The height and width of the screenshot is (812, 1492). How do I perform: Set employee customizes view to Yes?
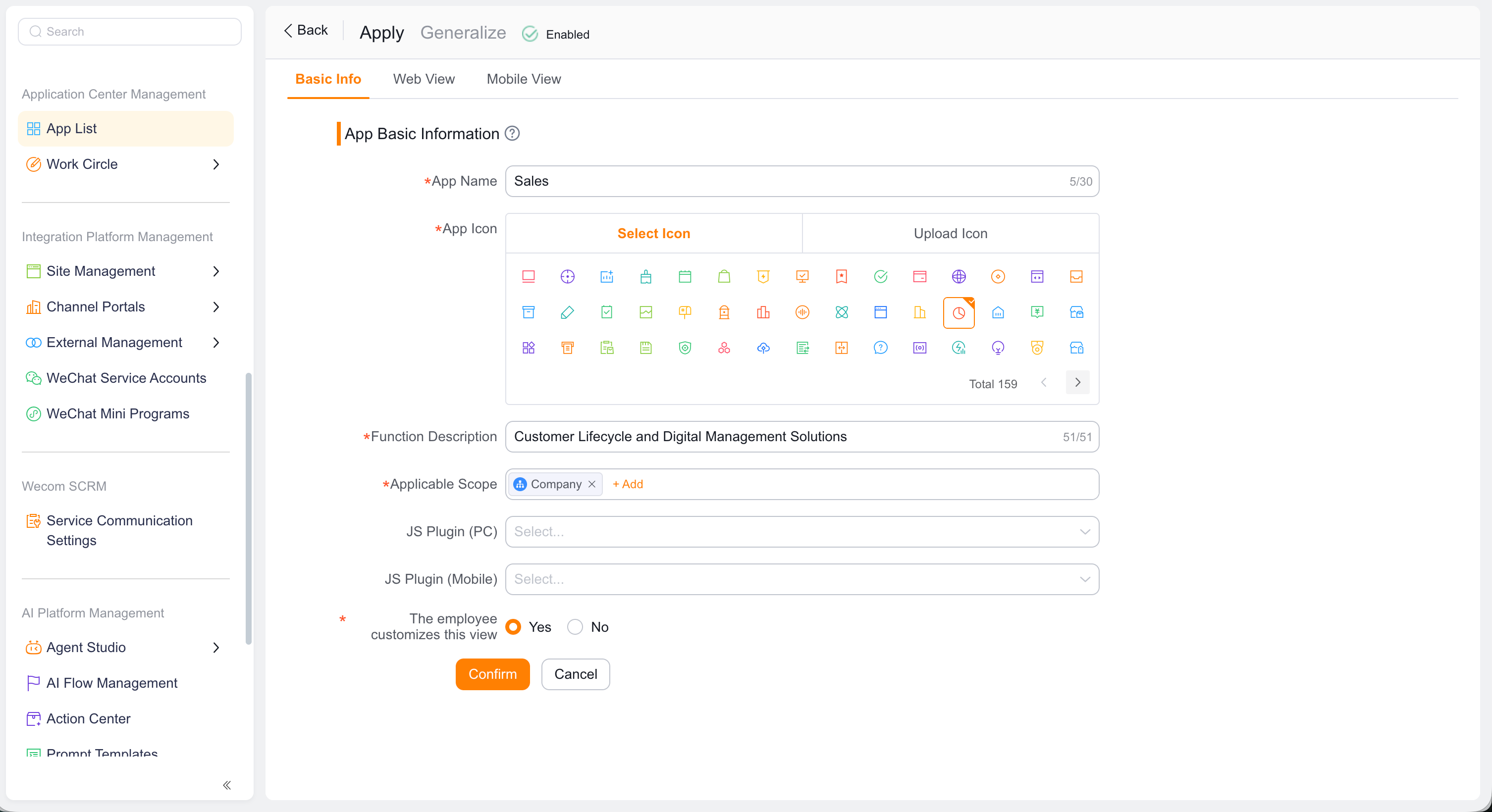click(513, 627)
